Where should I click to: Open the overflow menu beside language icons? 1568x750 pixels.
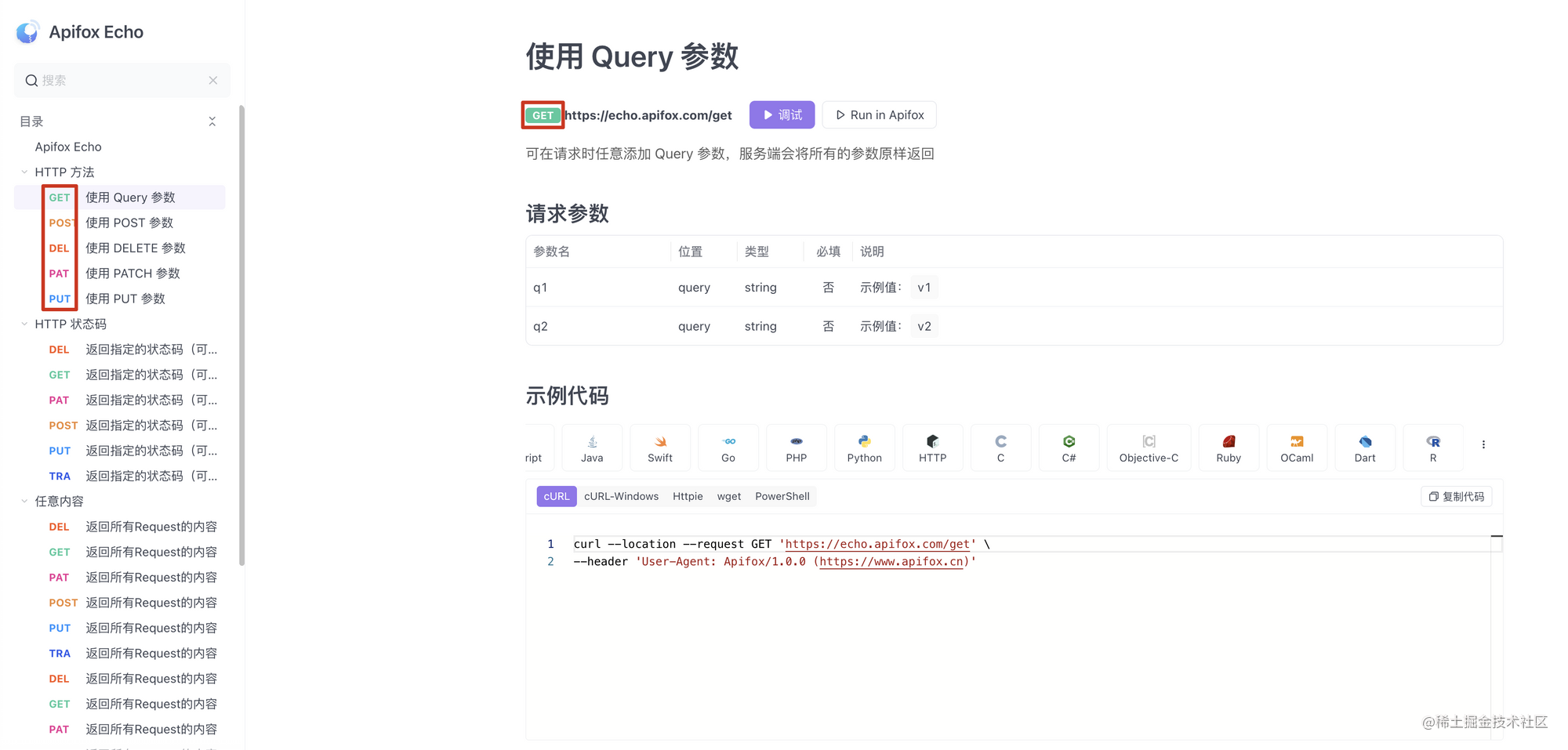pos(1483,444)
